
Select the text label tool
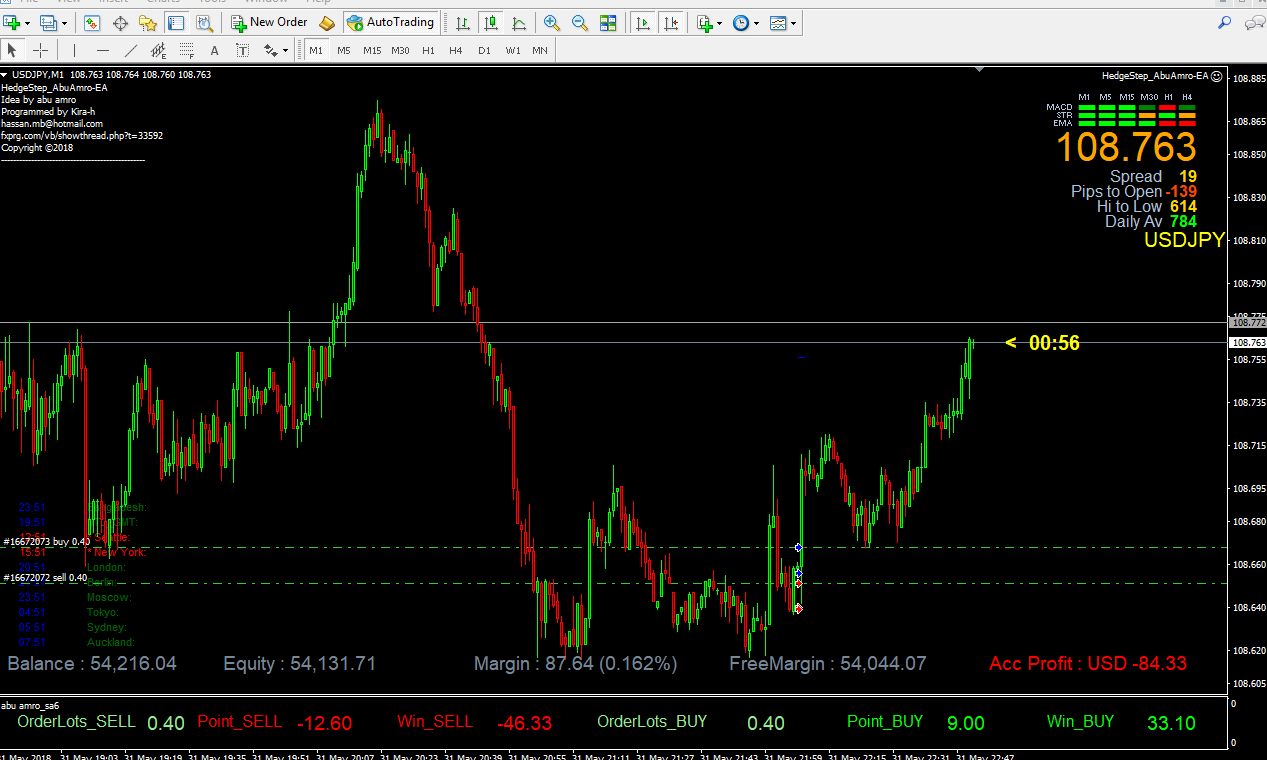(x=242, y=50)
